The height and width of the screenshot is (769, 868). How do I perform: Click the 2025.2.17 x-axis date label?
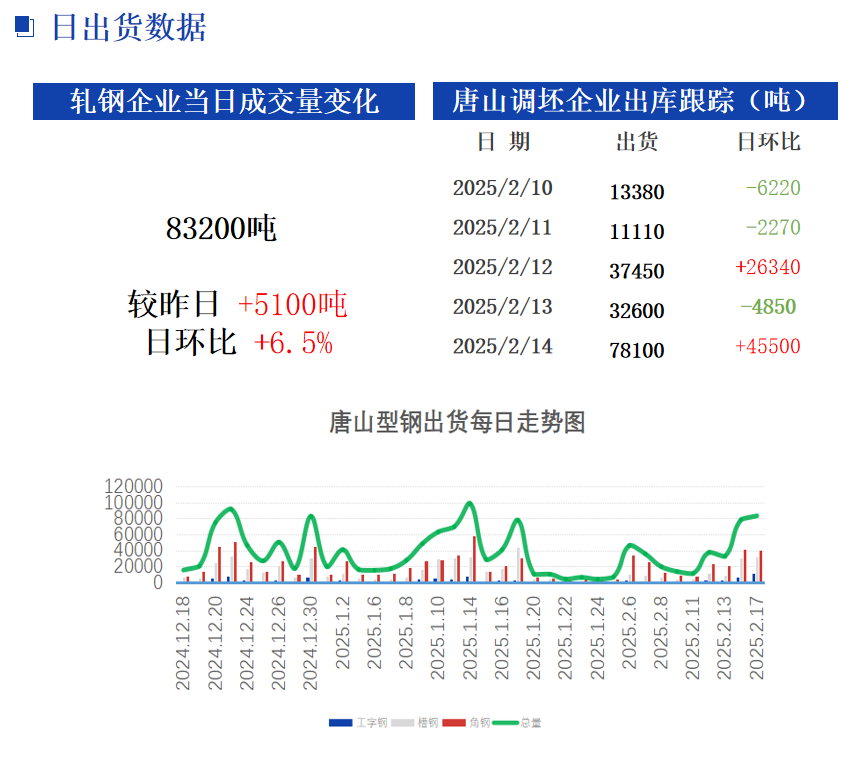(x=757, y=642)
